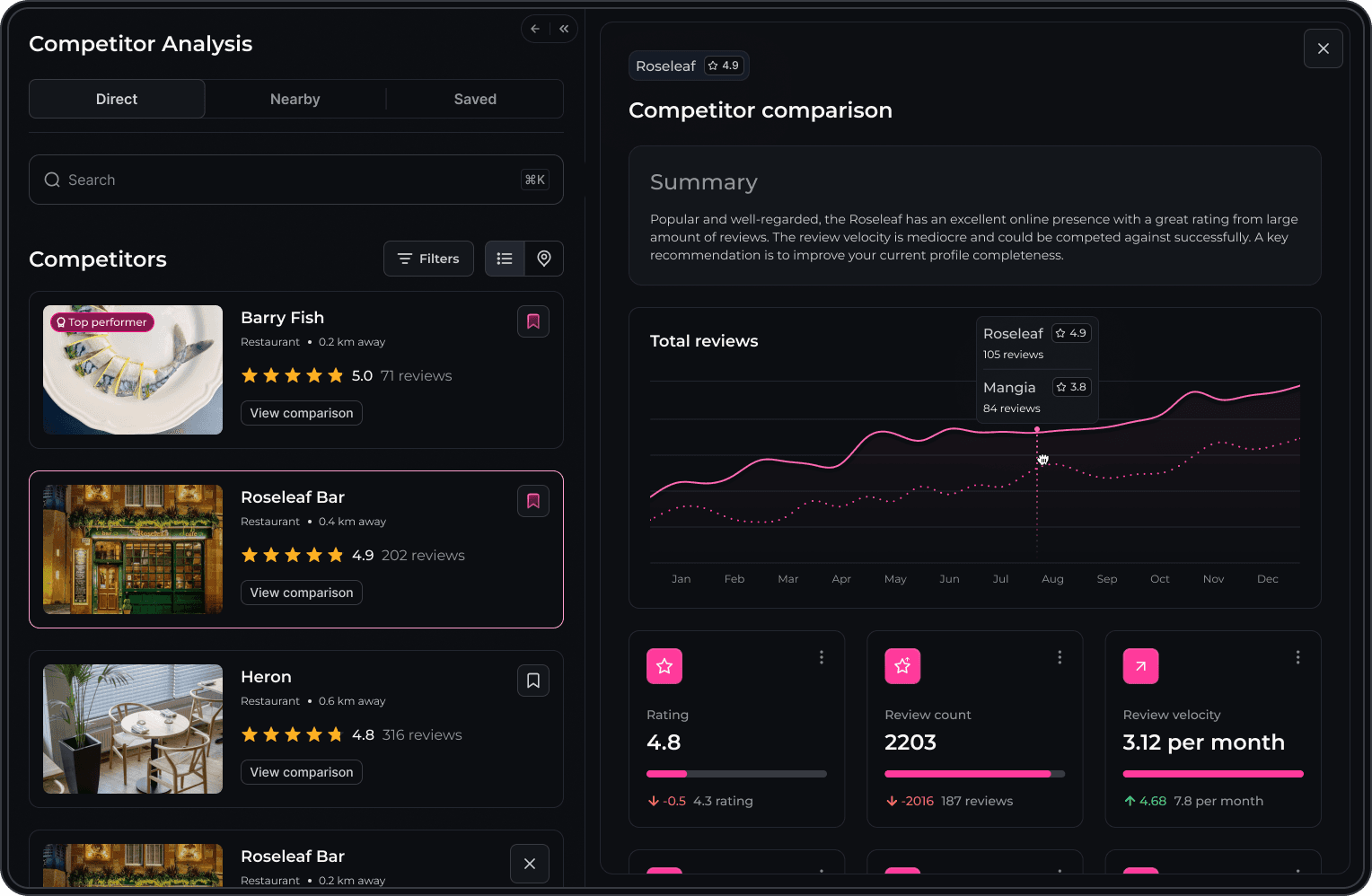Open the Filters button
This screenshot has width=1372, height=896.
pyautogui.click(x=428, y=259)
